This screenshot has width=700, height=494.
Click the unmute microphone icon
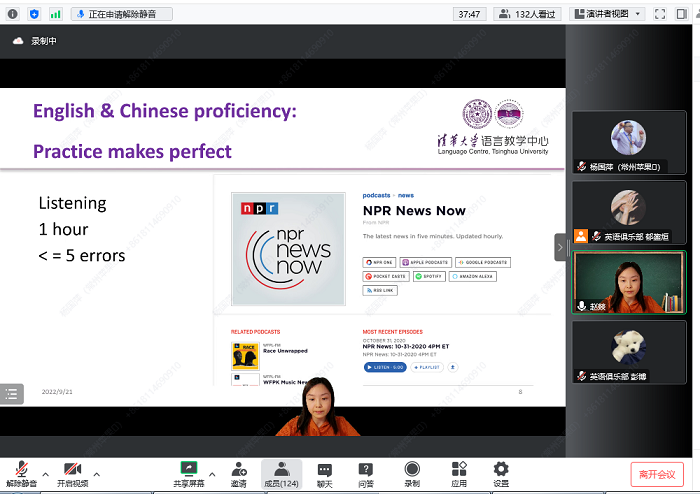(21, 471)
